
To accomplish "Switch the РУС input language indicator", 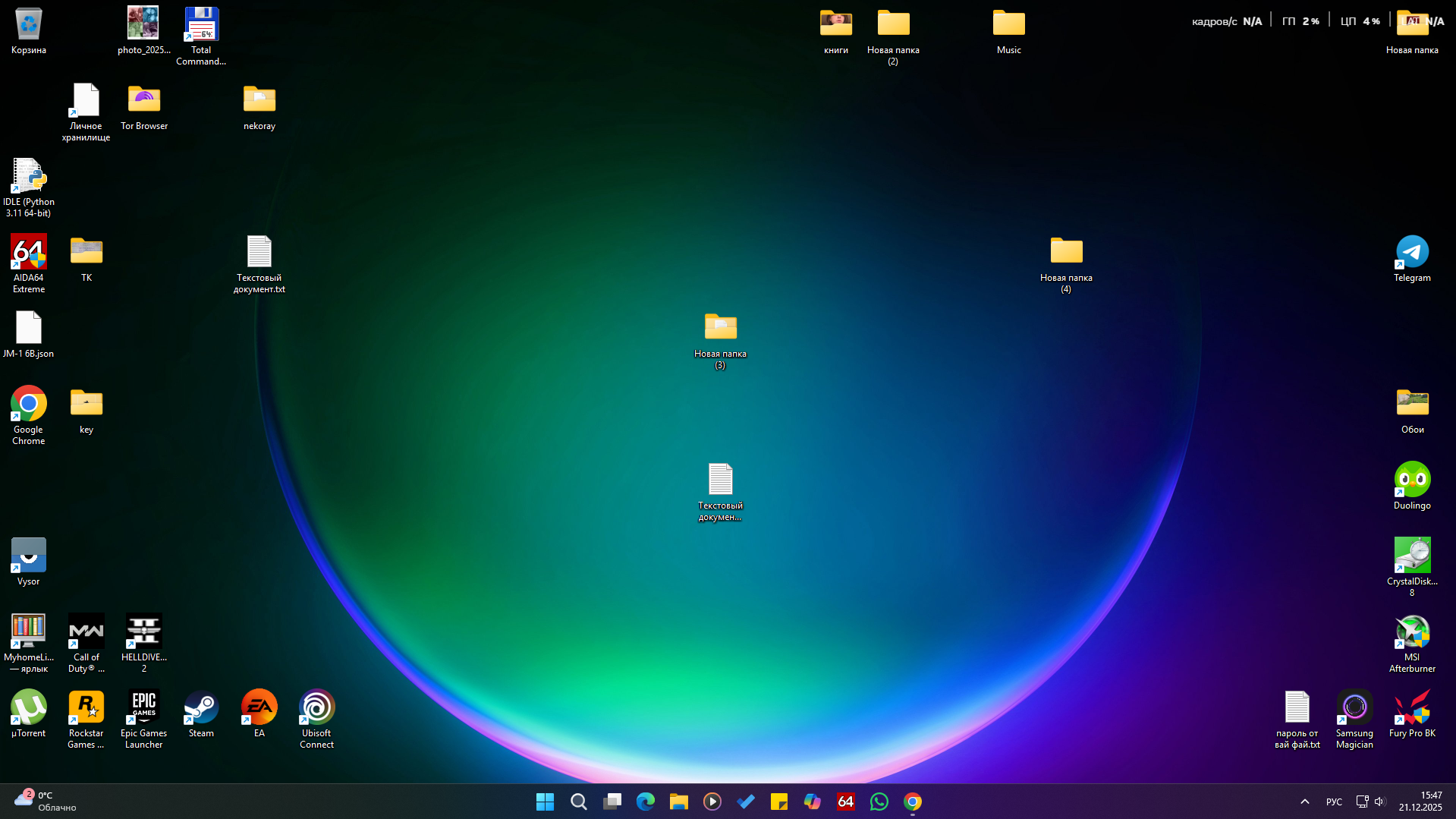I will pos(1334,802).
